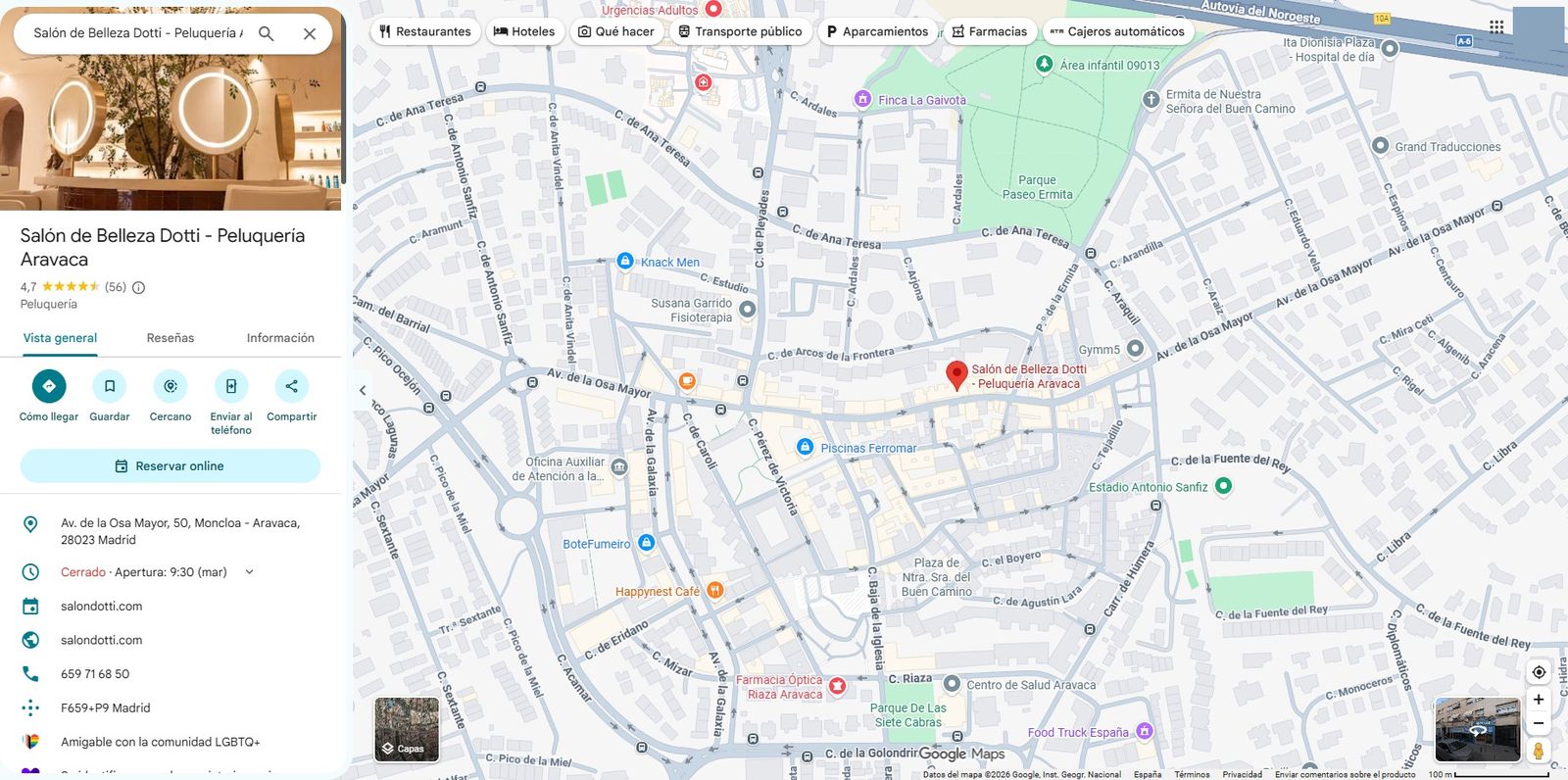
Task: Select the Vista general tab
Action: (x=60, y=338)
